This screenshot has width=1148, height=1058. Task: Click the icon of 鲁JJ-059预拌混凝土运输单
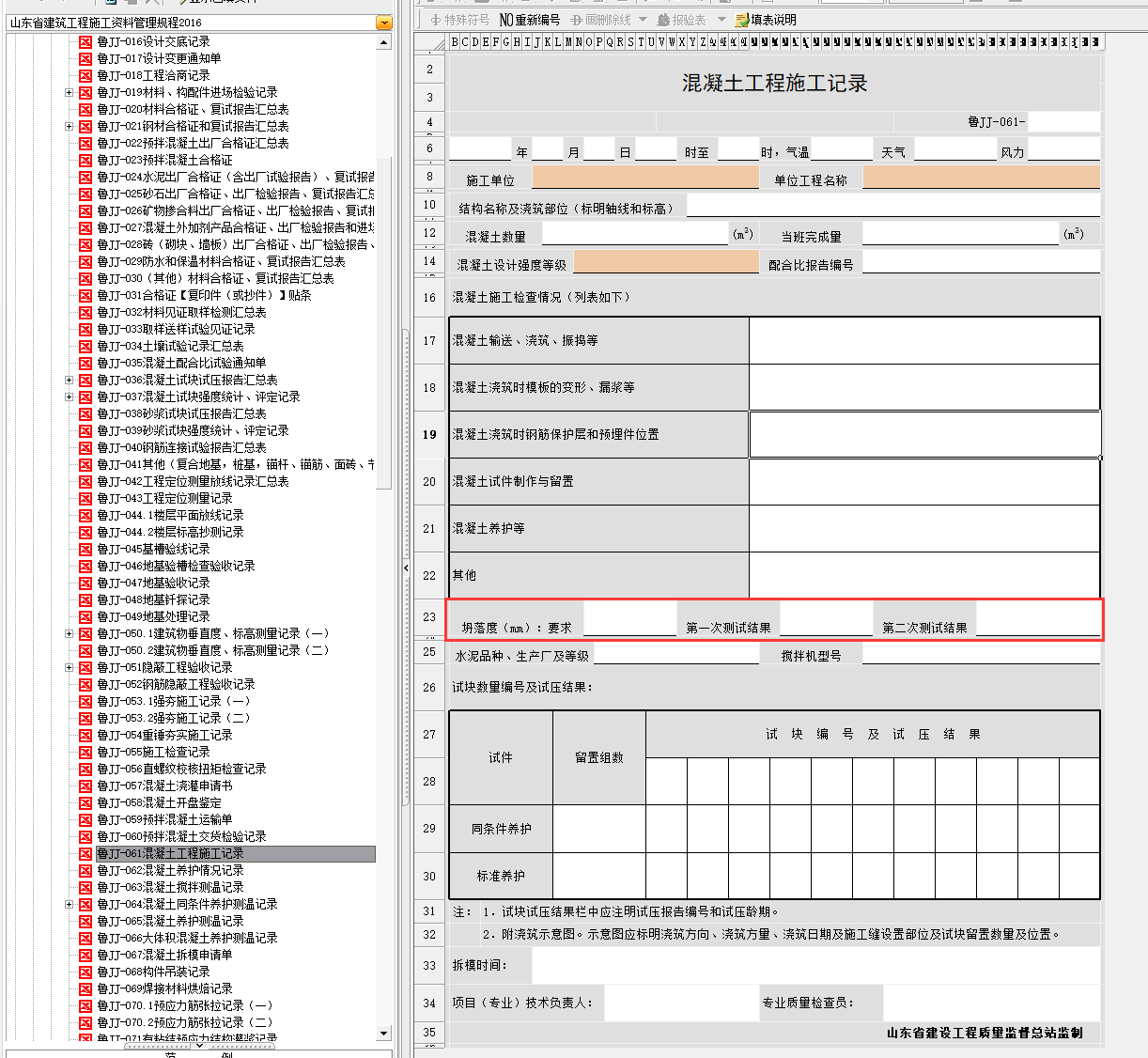85,819
